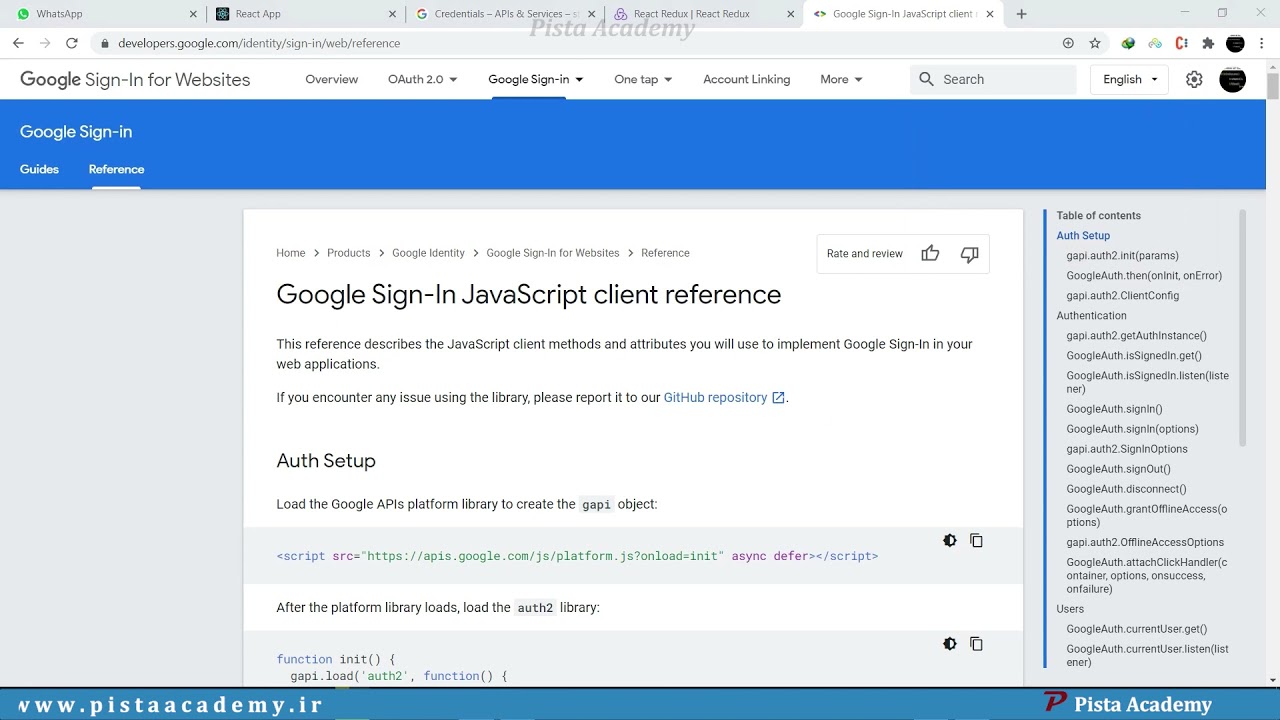The width and height of the screenshot is (1280, 720).
Task: Switch to the React Redux browser tab
Action: click(x=703, y=14)
